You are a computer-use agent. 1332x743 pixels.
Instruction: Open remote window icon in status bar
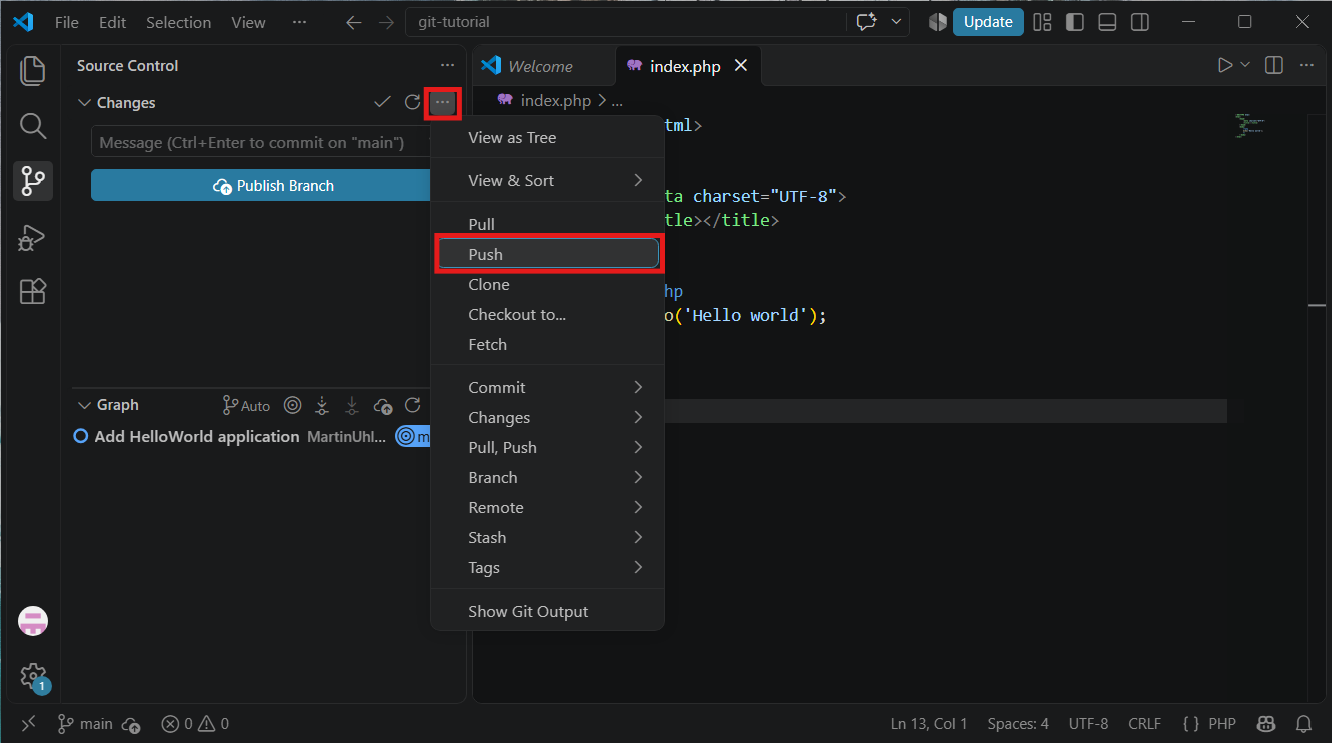click(28, 724)
